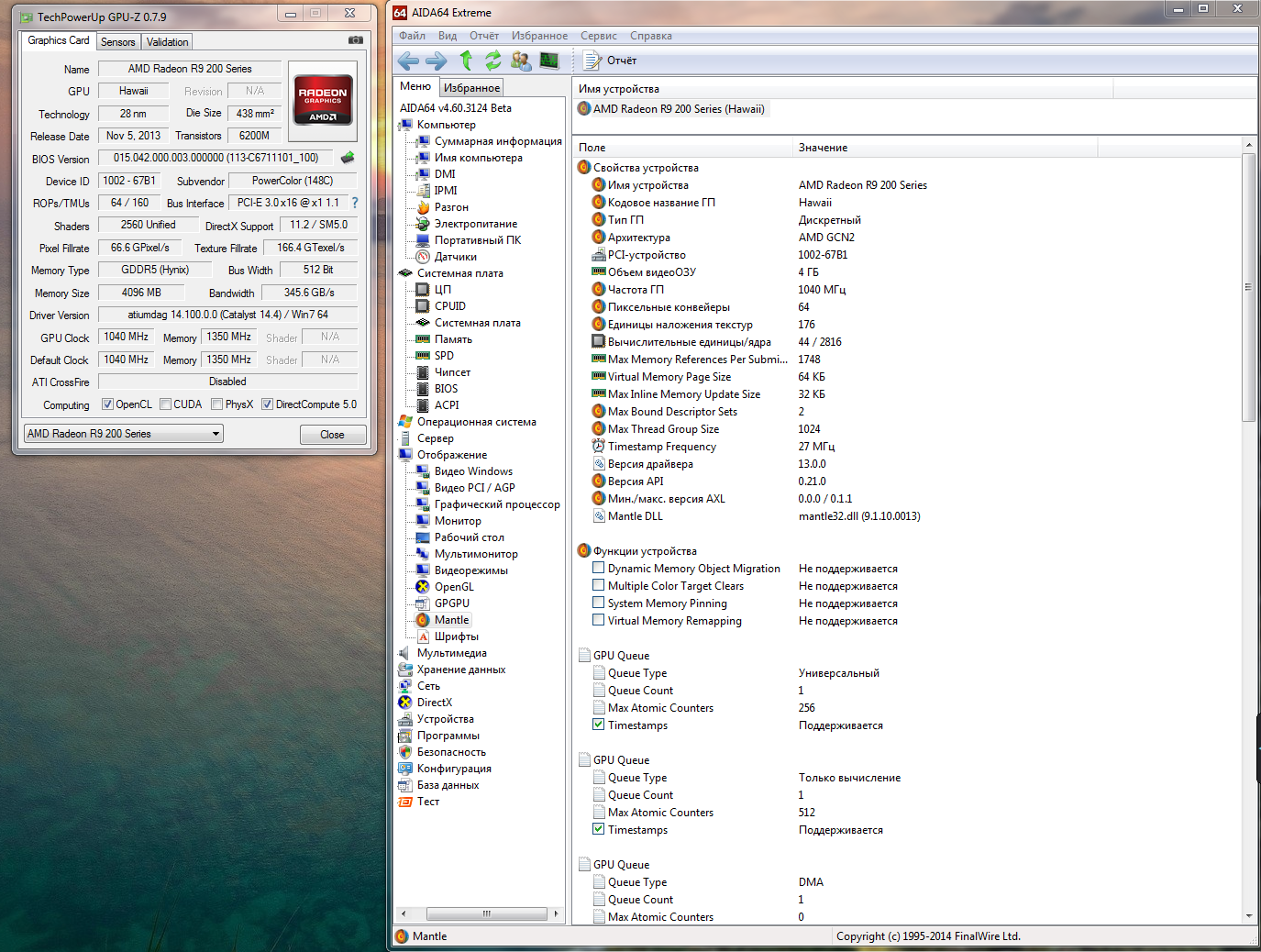Toggle the PhysX checkbox
The height and width of the screenshot is (952, 1261).
pos(217,404)
